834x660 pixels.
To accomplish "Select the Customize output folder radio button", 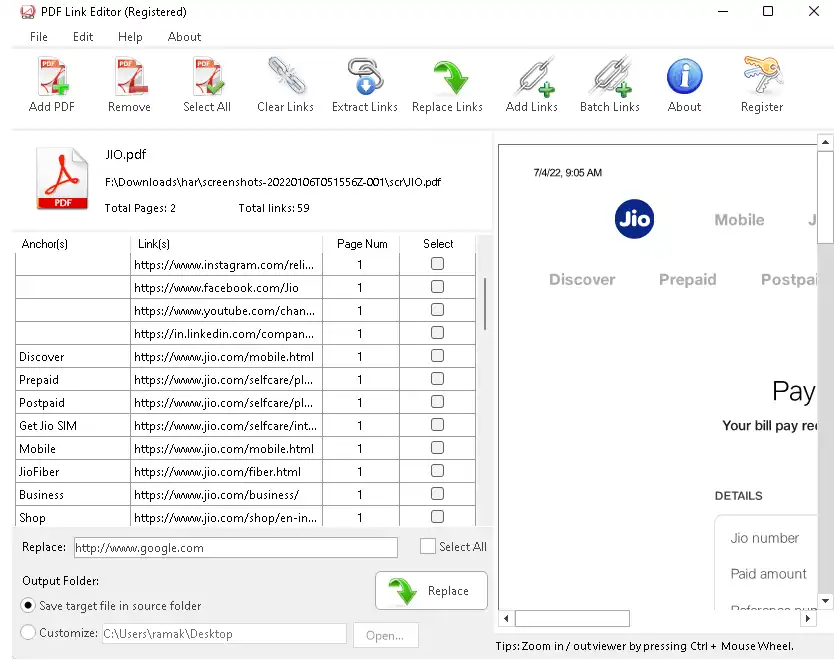I will [28, 632].
